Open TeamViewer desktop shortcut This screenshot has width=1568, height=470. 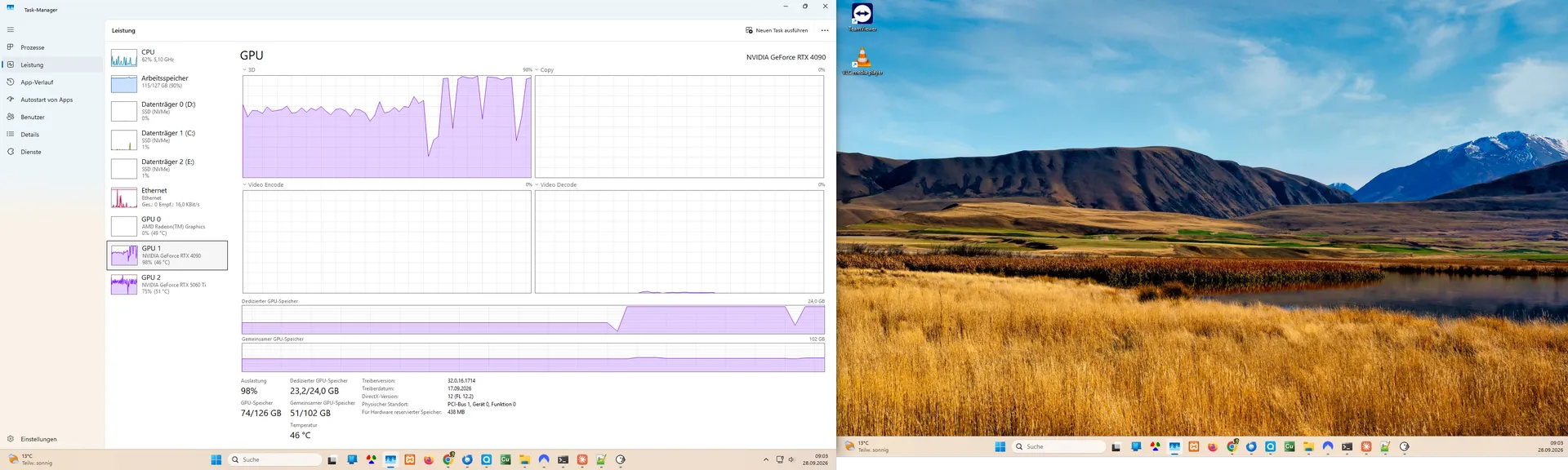(x=862, y=17)
